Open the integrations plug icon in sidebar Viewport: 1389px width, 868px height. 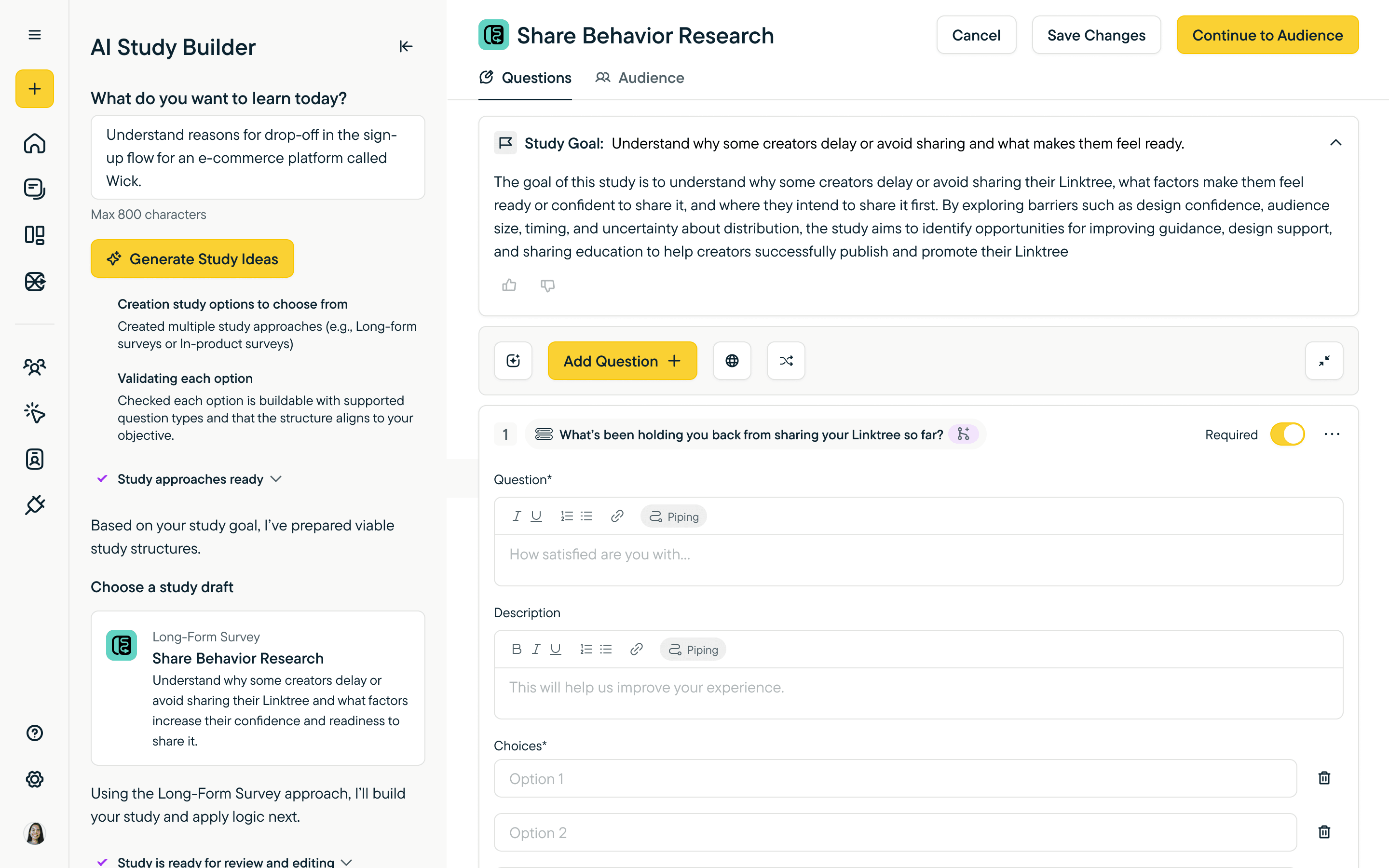tap(34, 504)
